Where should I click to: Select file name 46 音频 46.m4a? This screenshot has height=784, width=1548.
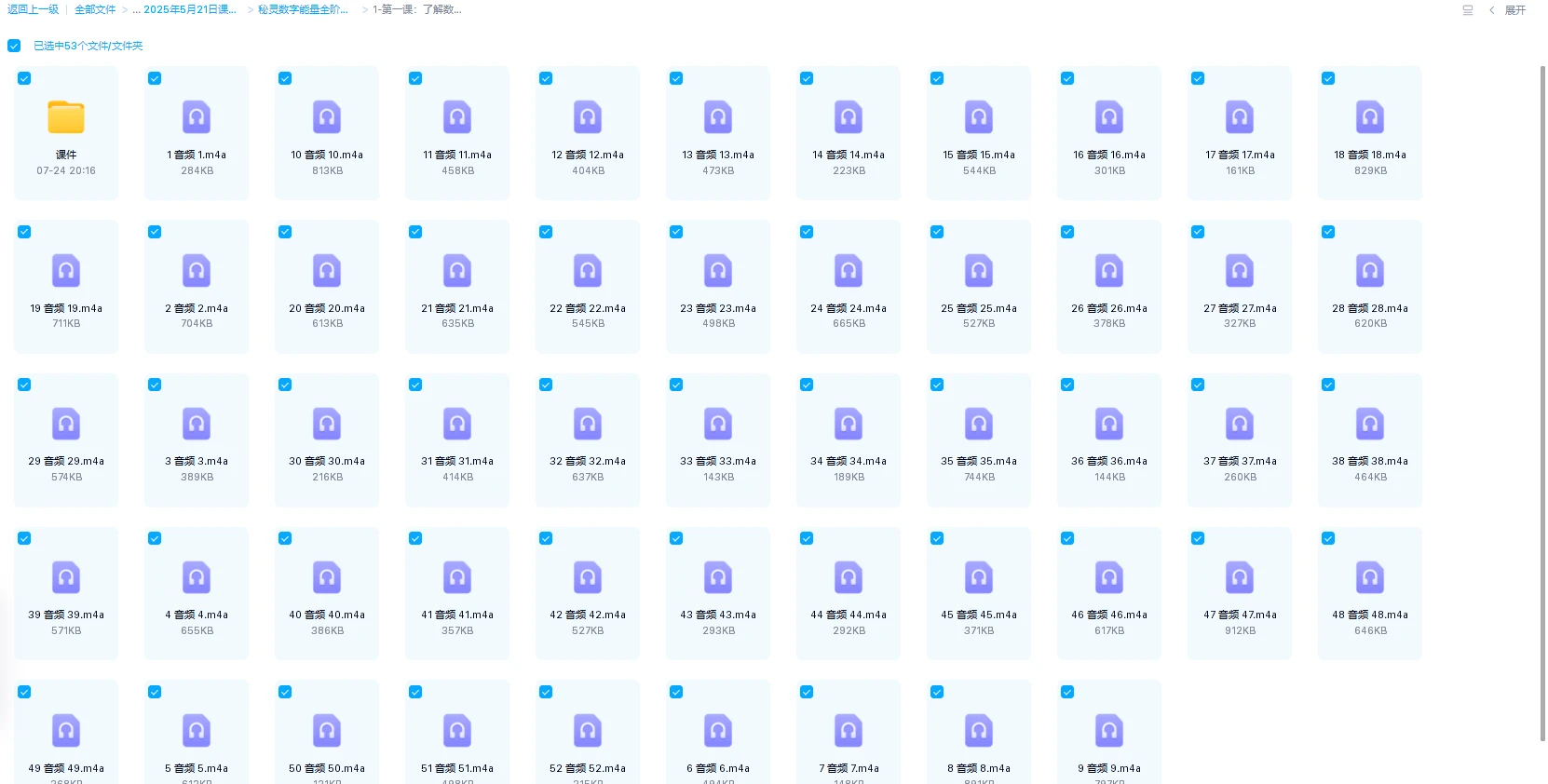1109,615
